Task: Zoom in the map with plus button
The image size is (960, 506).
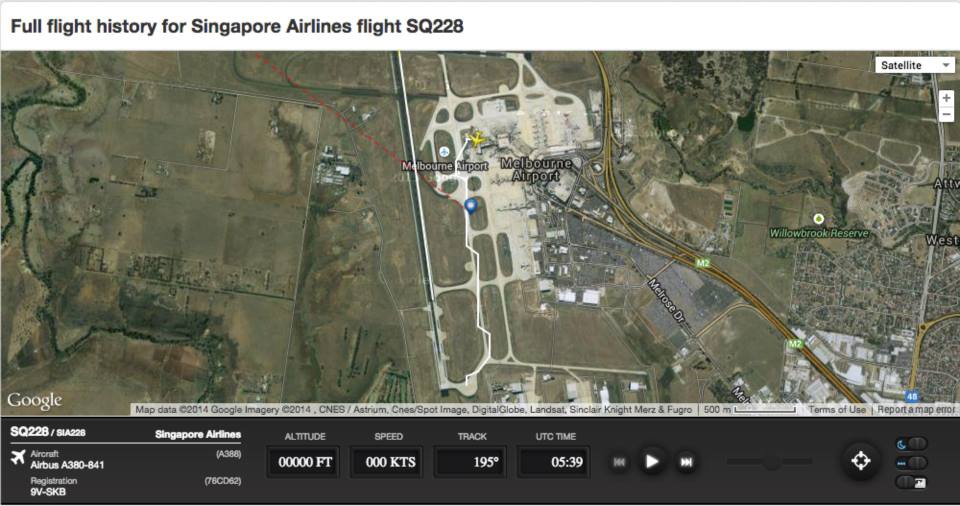Action: point(947,98)
